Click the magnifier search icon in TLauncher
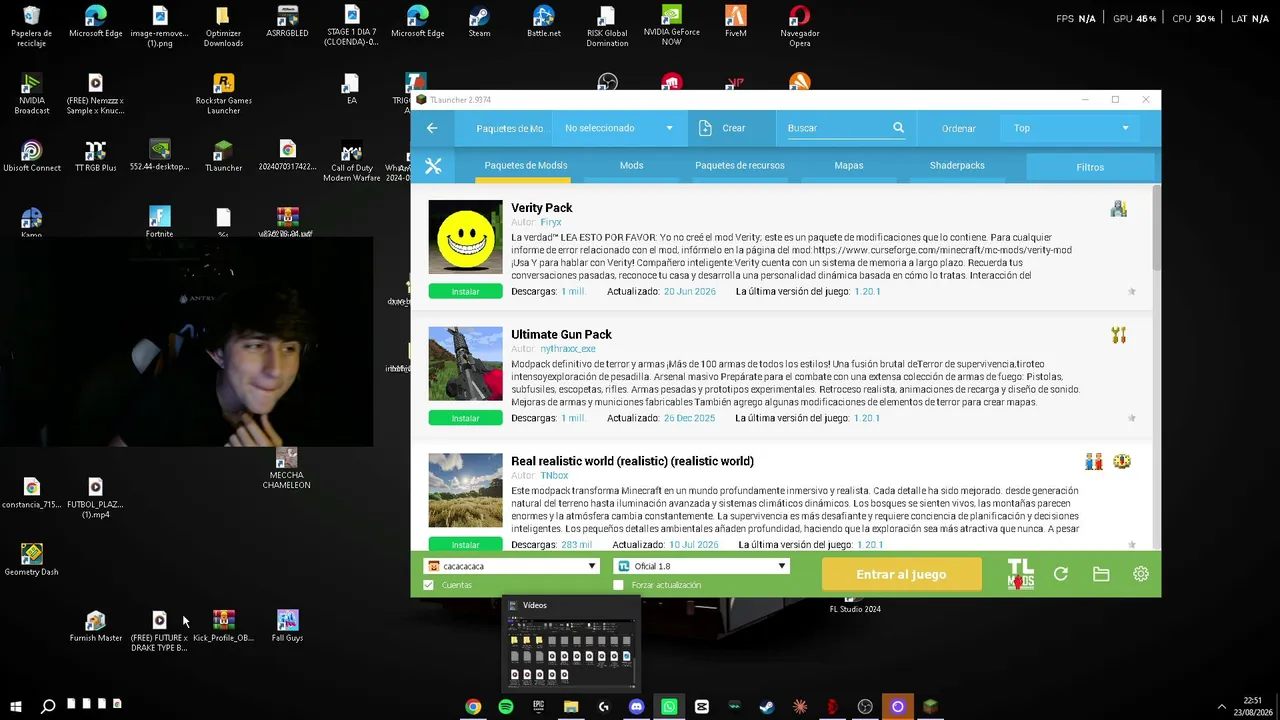This screenshot has height=720, width=1280. pyautogui.click(x=898, y=128)
